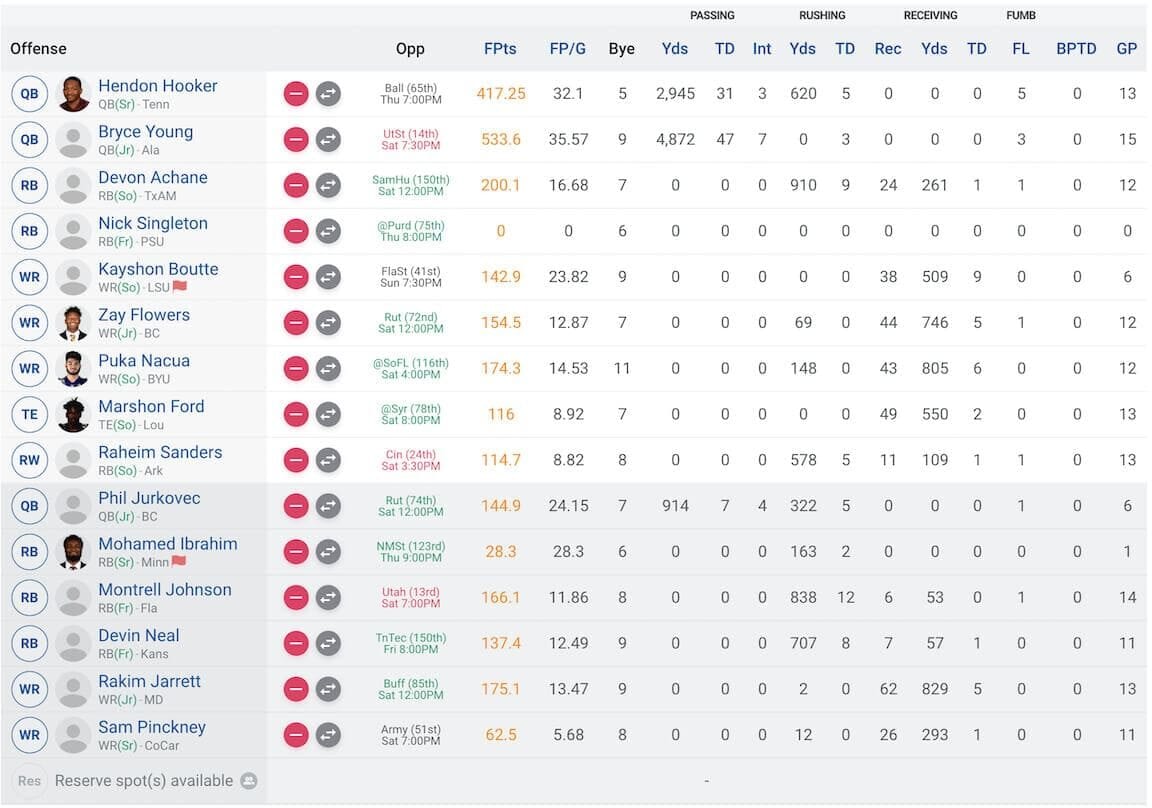
Task: Sort by the GP column header
Action: coord(1127,48)
